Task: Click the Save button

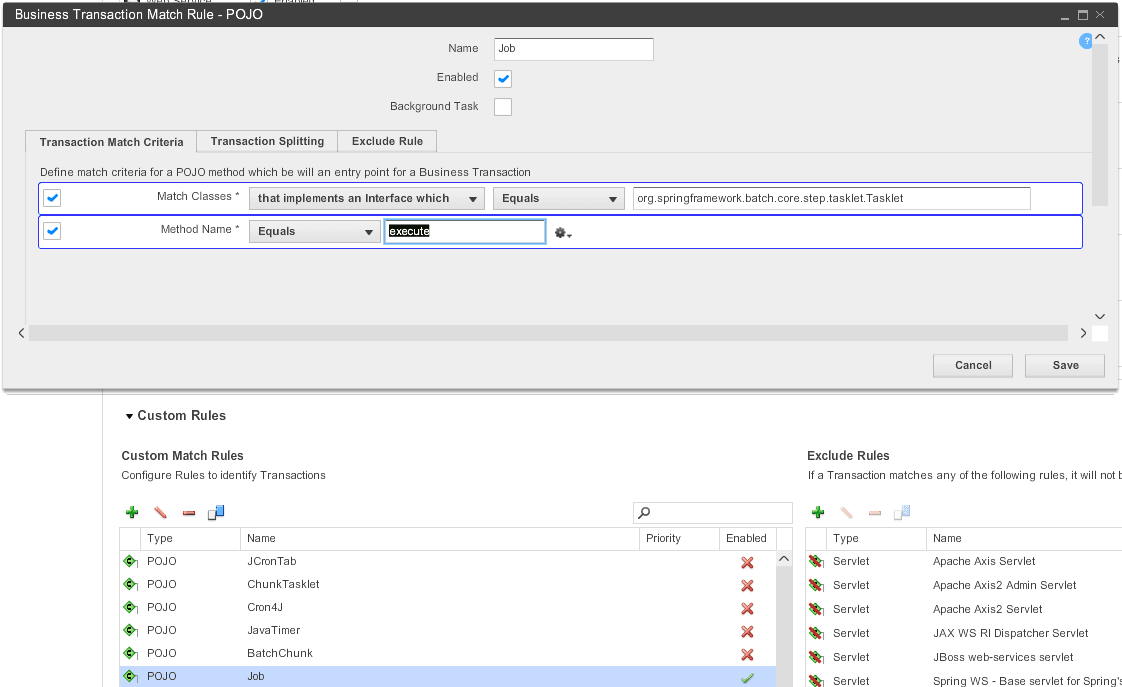Action: (1065, 366)
